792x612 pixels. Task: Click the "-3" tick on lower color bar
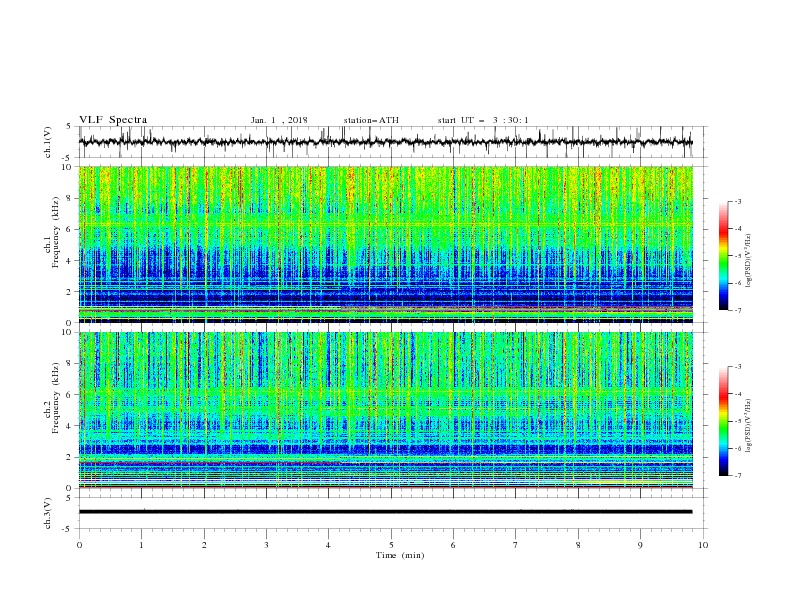(x=738, y=367)
